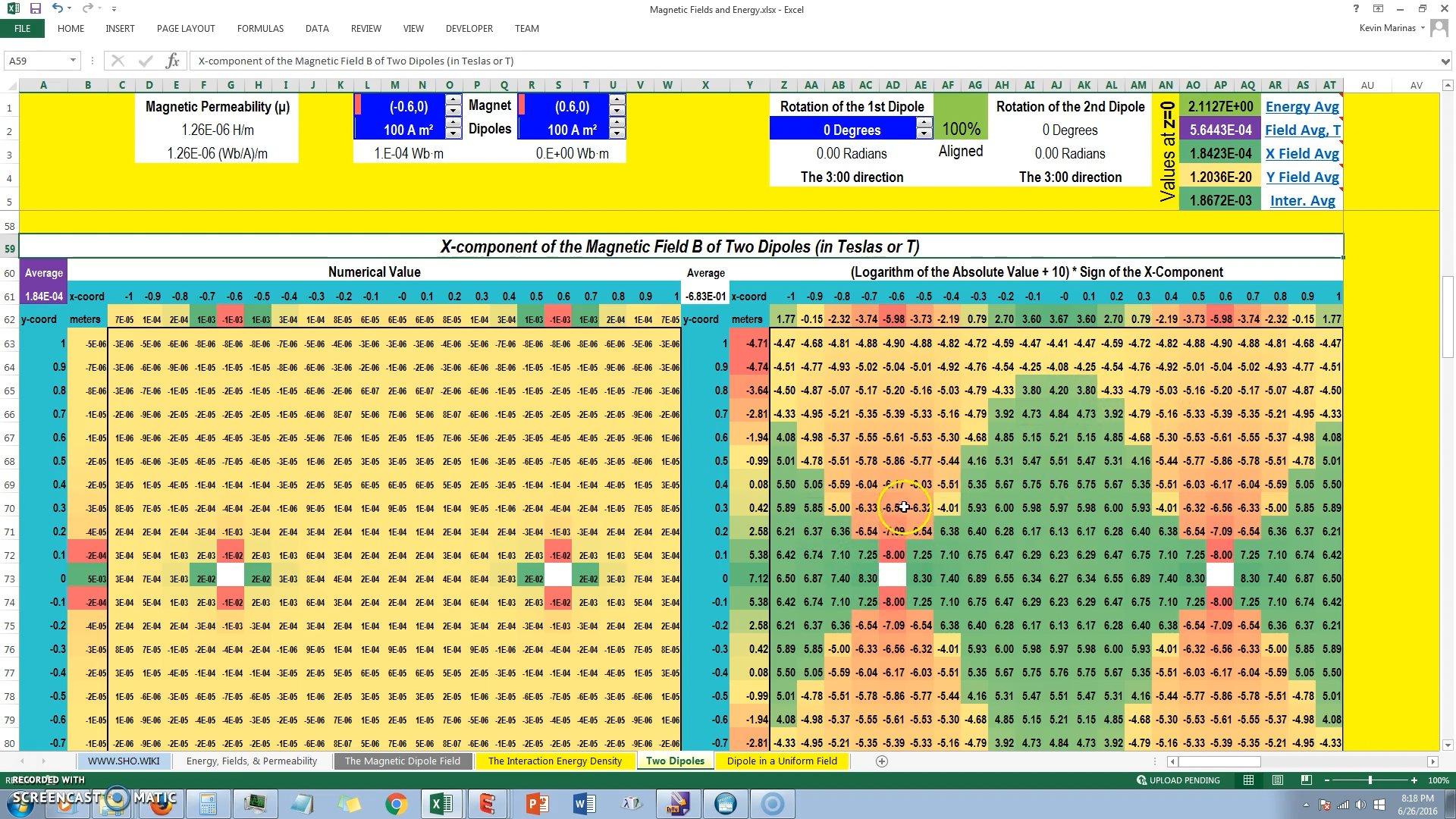
Task: Expand the formula bar chevron
Action: coord(1445,61)
